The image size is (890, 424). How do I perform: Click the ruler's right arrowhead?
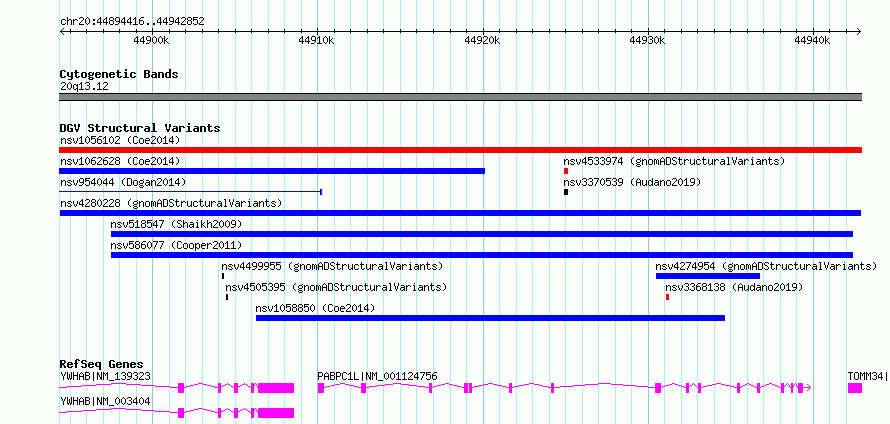[859, 31]
